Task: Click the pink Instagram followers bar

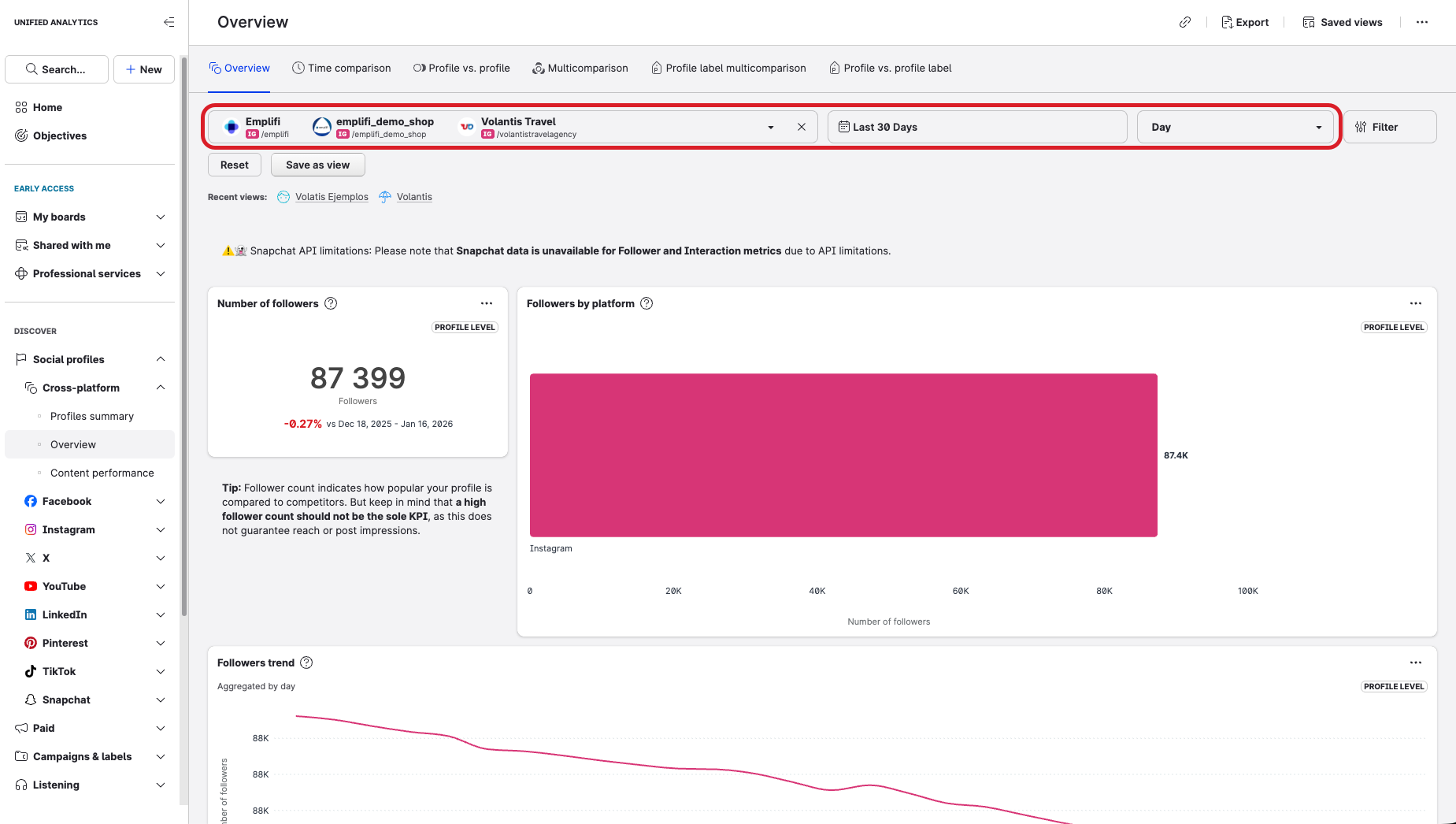Action: [843, 455]
